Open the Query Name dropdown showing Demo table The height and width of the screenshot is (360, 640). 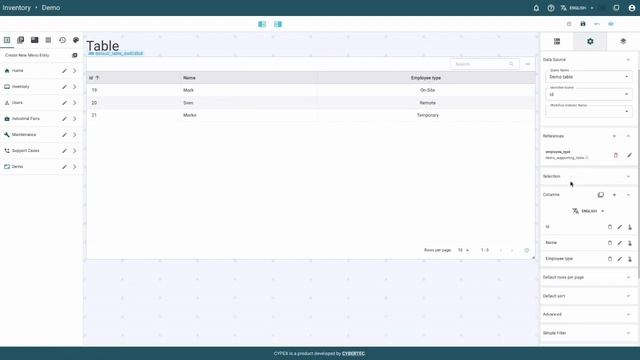[x=589, y=76]
